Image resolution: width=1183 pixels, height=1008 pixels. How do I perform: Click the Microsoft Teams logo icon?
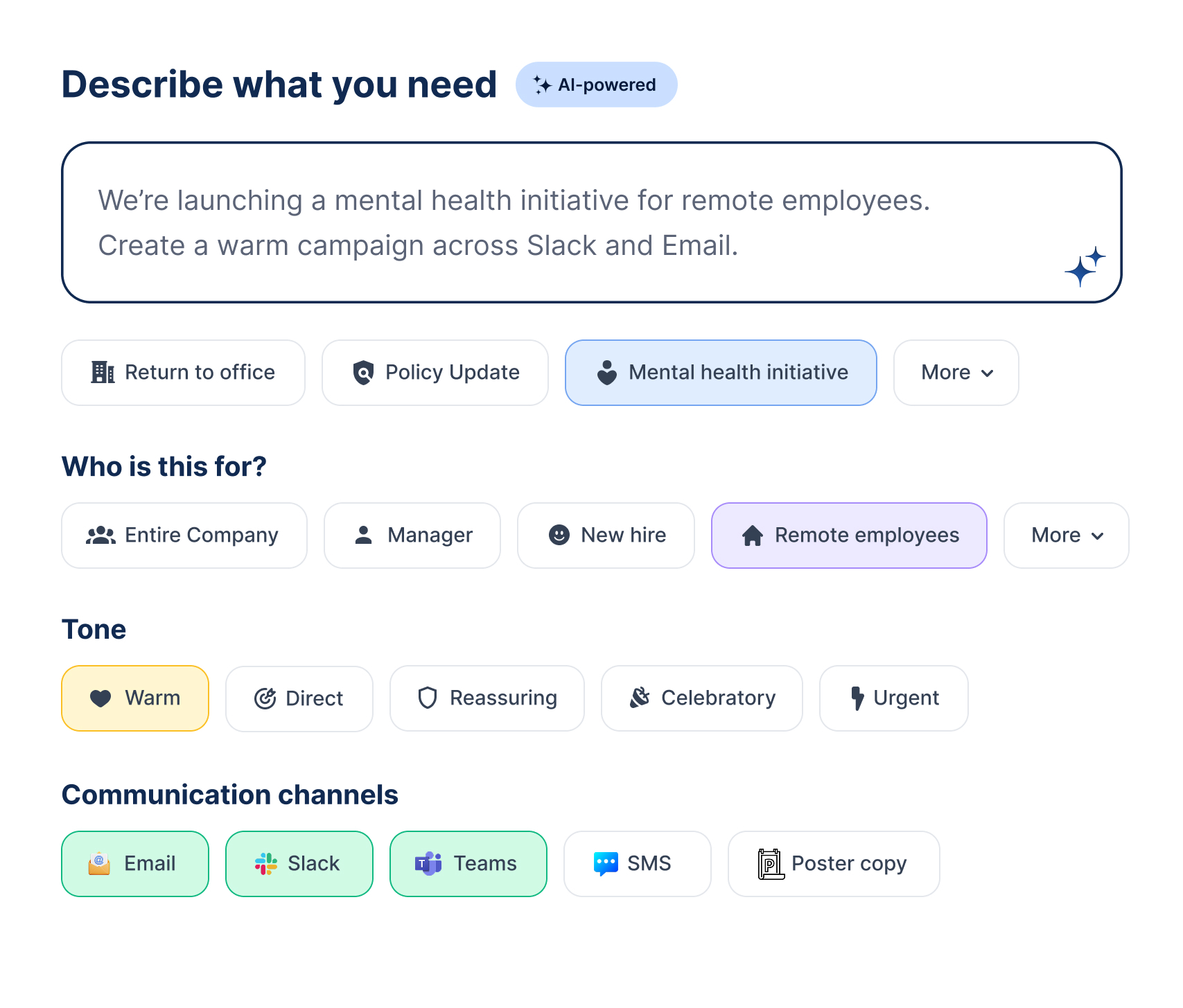point(428,863)
